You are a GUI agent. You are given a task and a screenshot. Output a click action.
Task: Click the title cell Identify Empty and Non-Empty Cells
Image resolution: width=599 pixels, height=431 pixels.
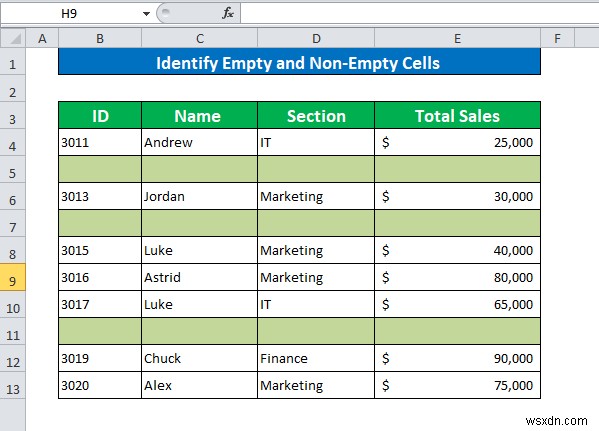point(299,62)
